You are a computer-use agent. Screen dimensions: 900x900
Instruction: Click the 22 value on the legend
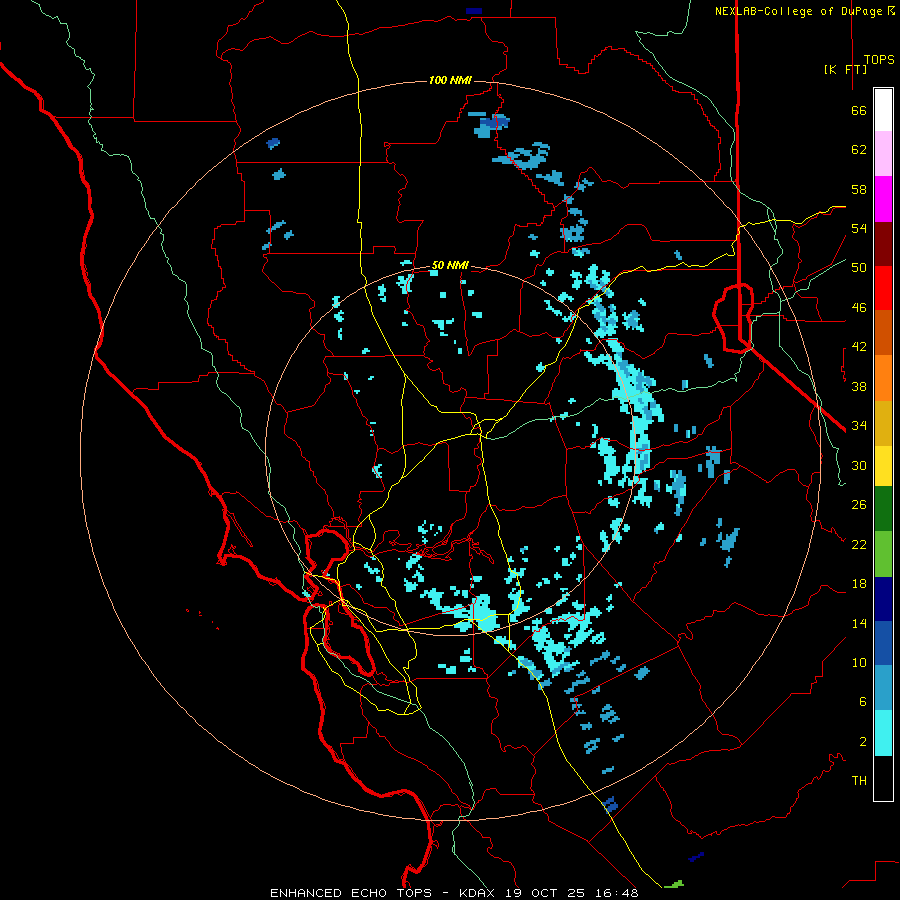859,544
